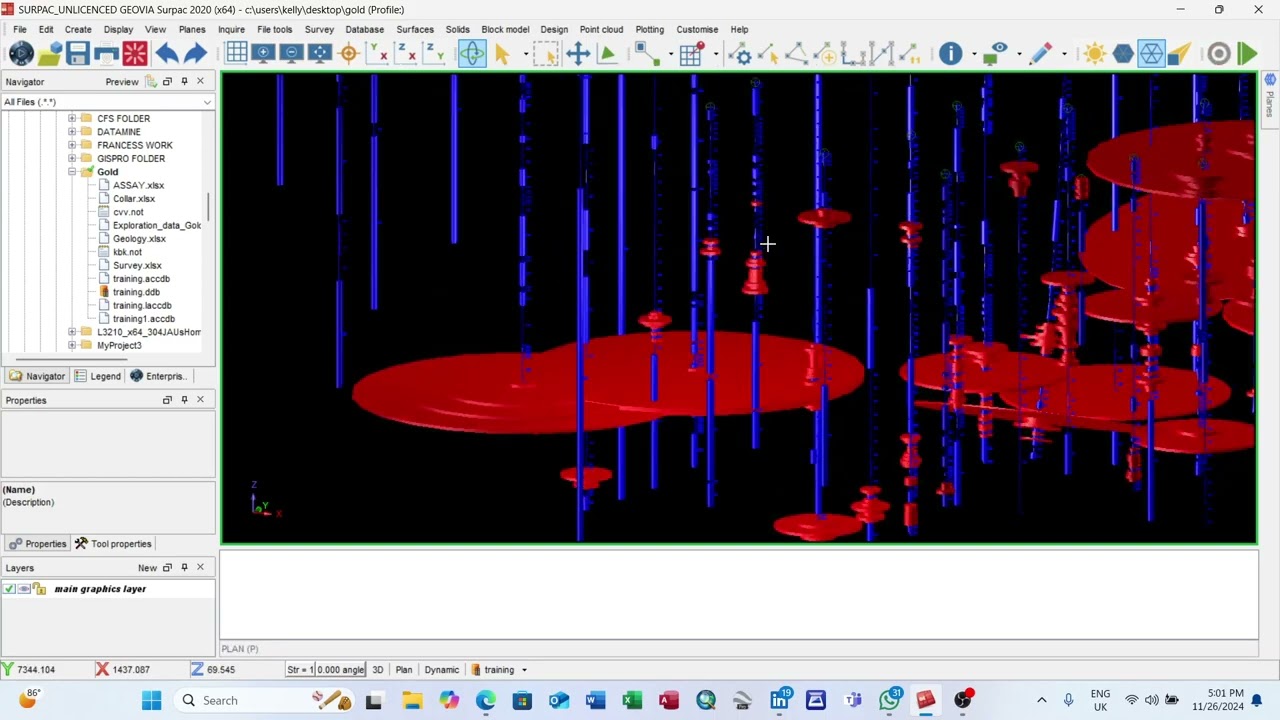Switch to YX plane view icon
This screenshot has height=720, width=1280.
pos(378,54)
